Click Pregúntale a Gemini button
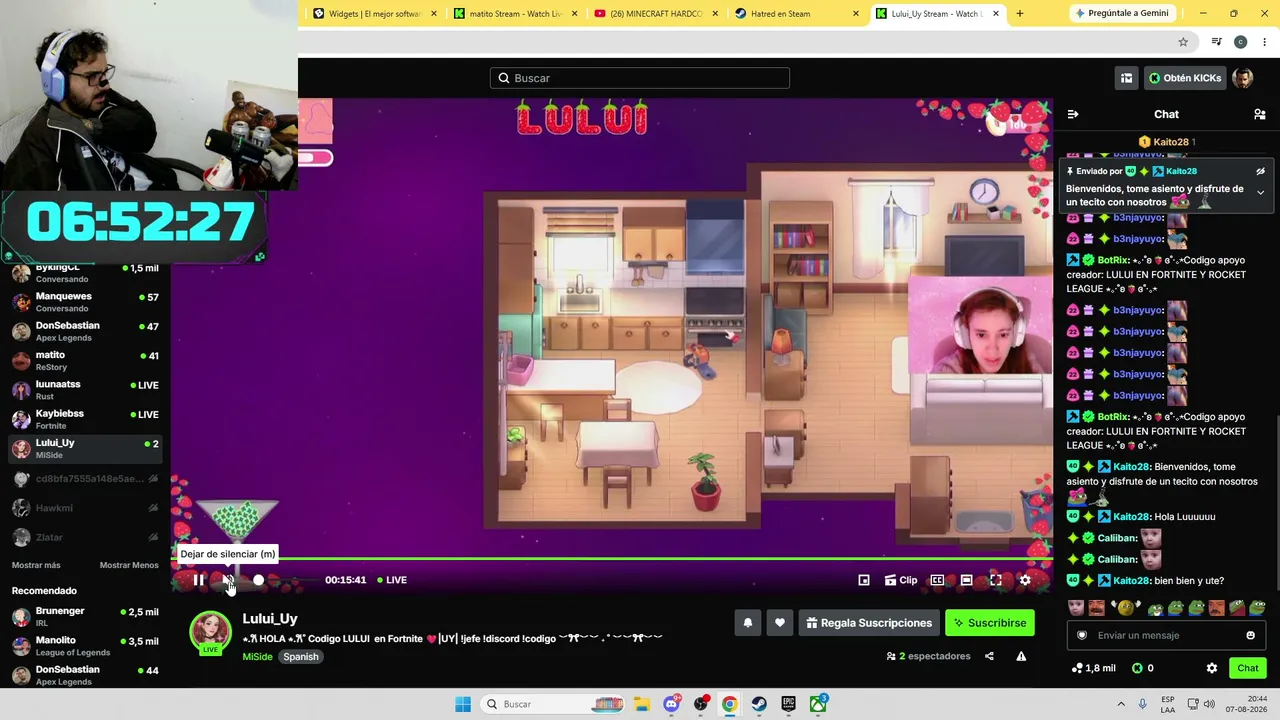Image resolution: width=1280 pixels, height=720 pixels. point(1121,14)
